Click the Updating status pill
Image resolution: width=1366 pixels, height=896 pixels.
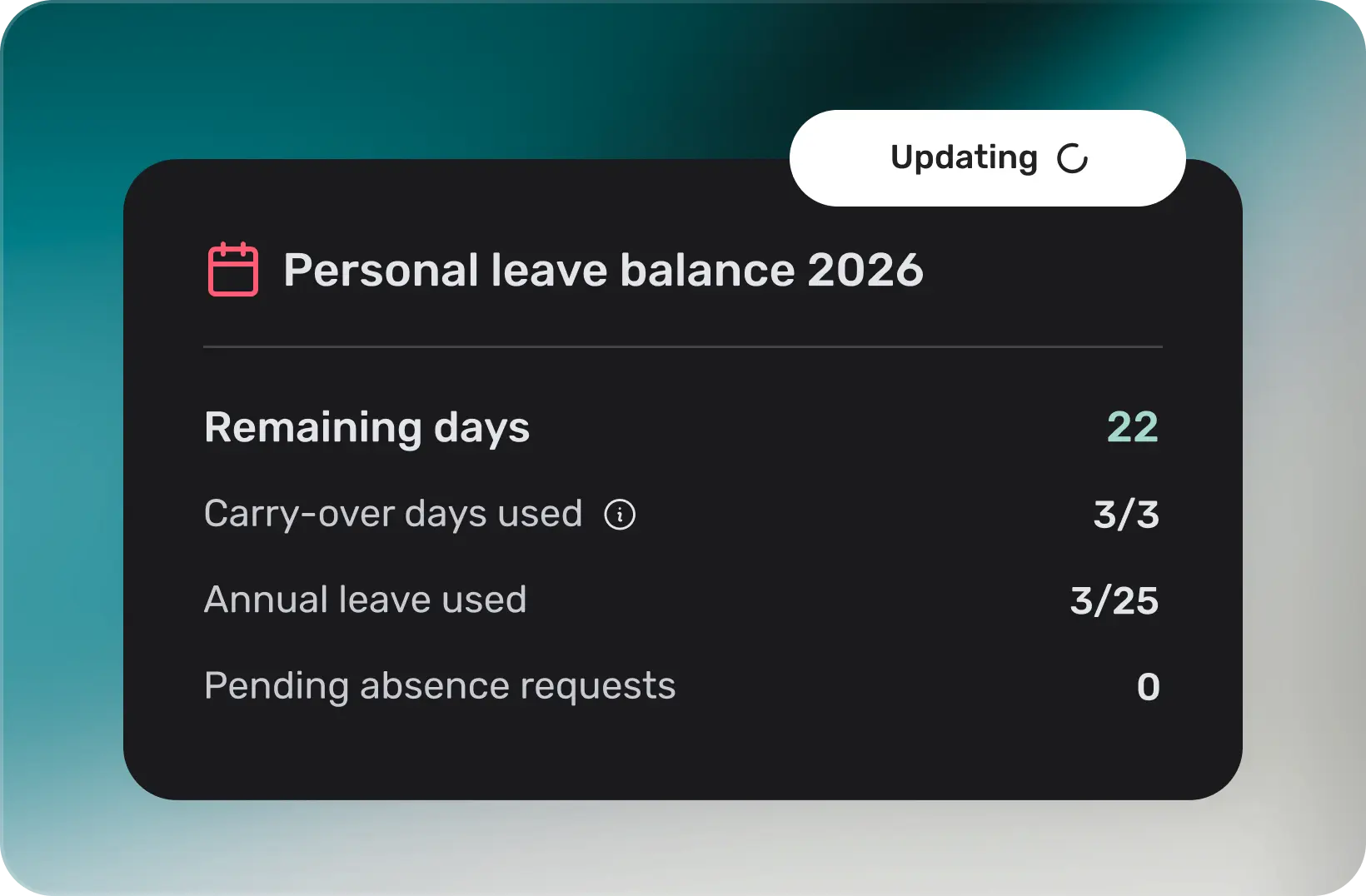point(988,157)
